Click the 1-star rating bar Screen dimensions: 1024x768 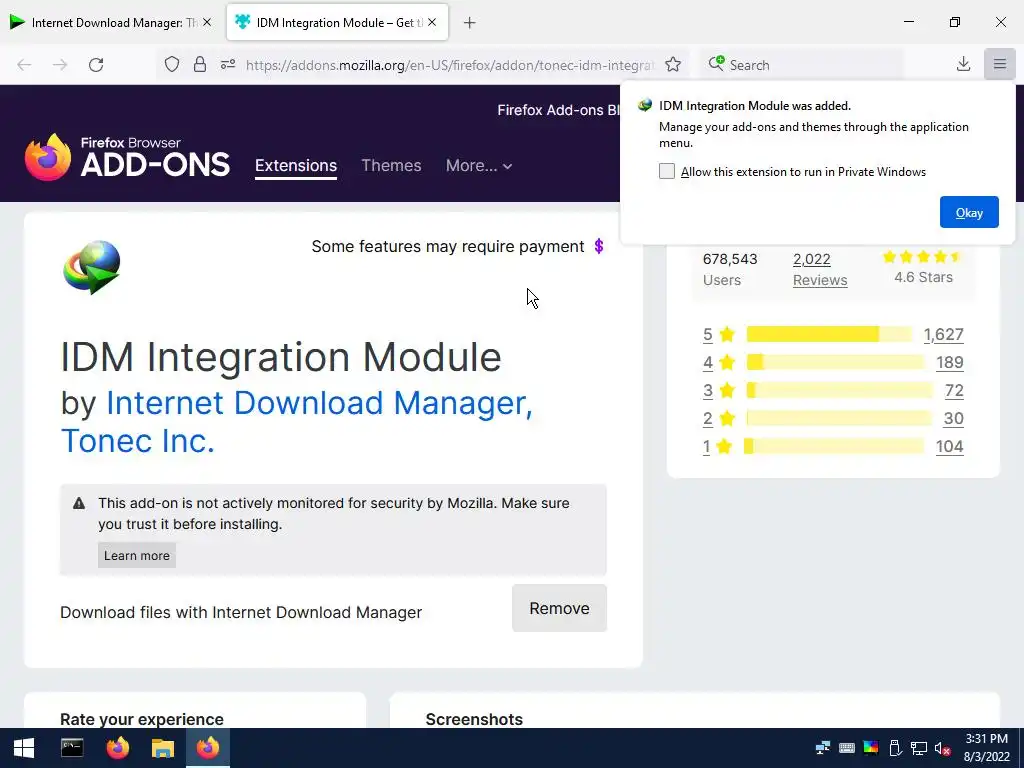tap(834, 447)
